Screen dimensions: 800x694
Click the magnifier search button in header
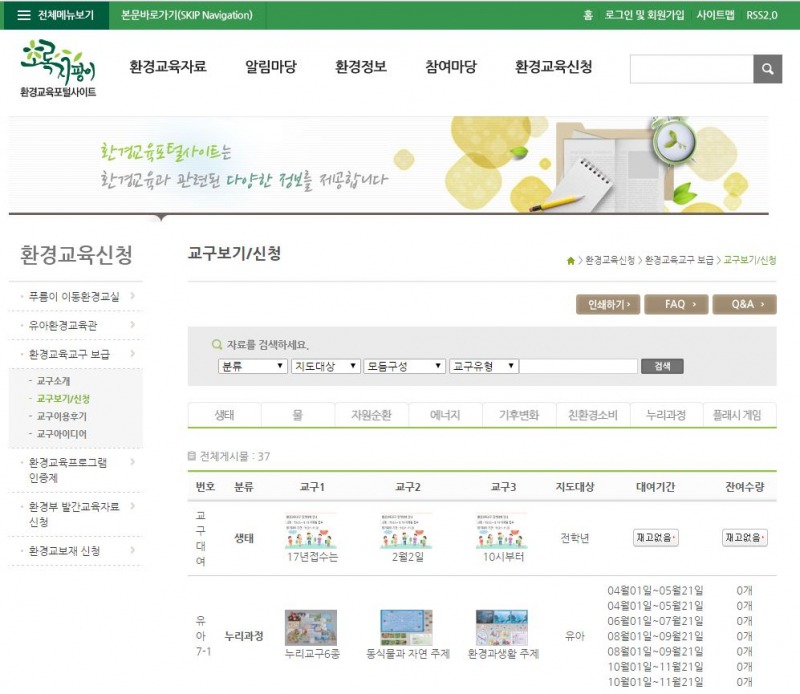point(767,69)
